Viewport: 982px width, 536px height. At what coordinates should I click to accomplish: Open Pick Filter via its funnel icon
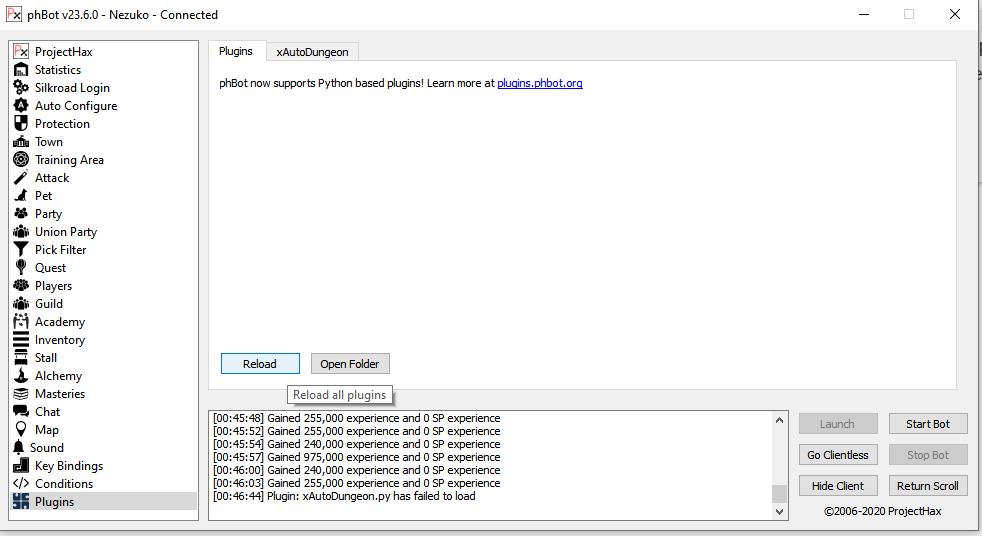click(20, 250)
